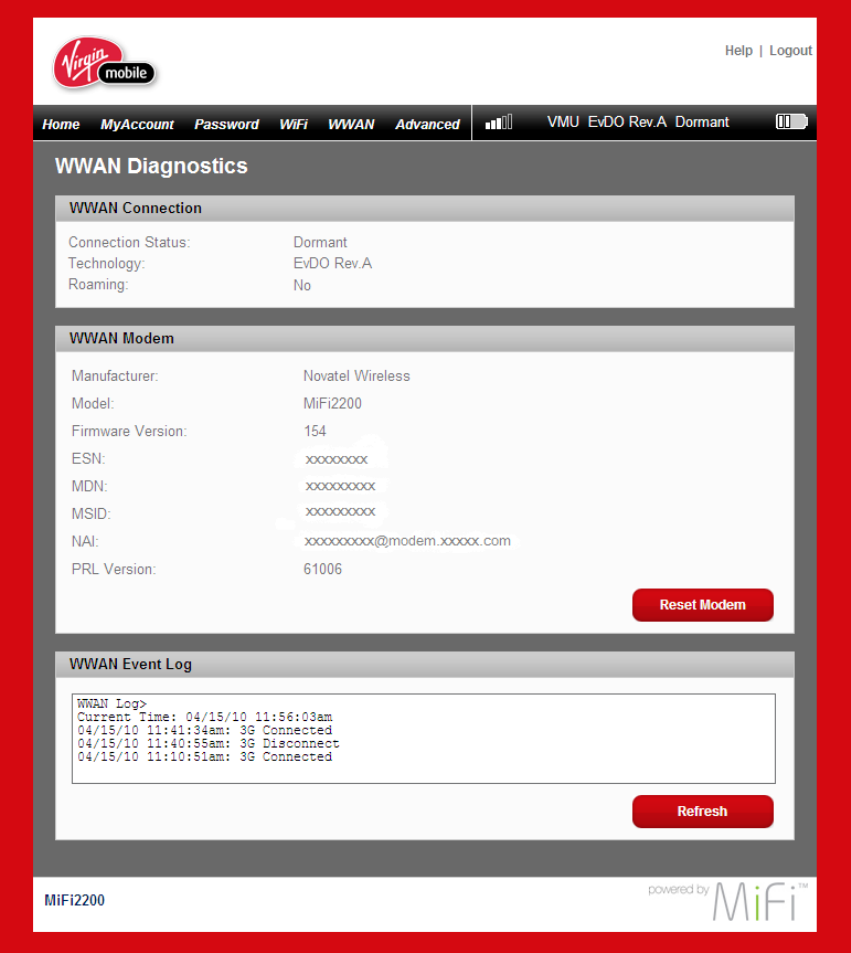Select the NAI modem email address
The width and height of the screenshot is (851, 953).
pos(407,541)
